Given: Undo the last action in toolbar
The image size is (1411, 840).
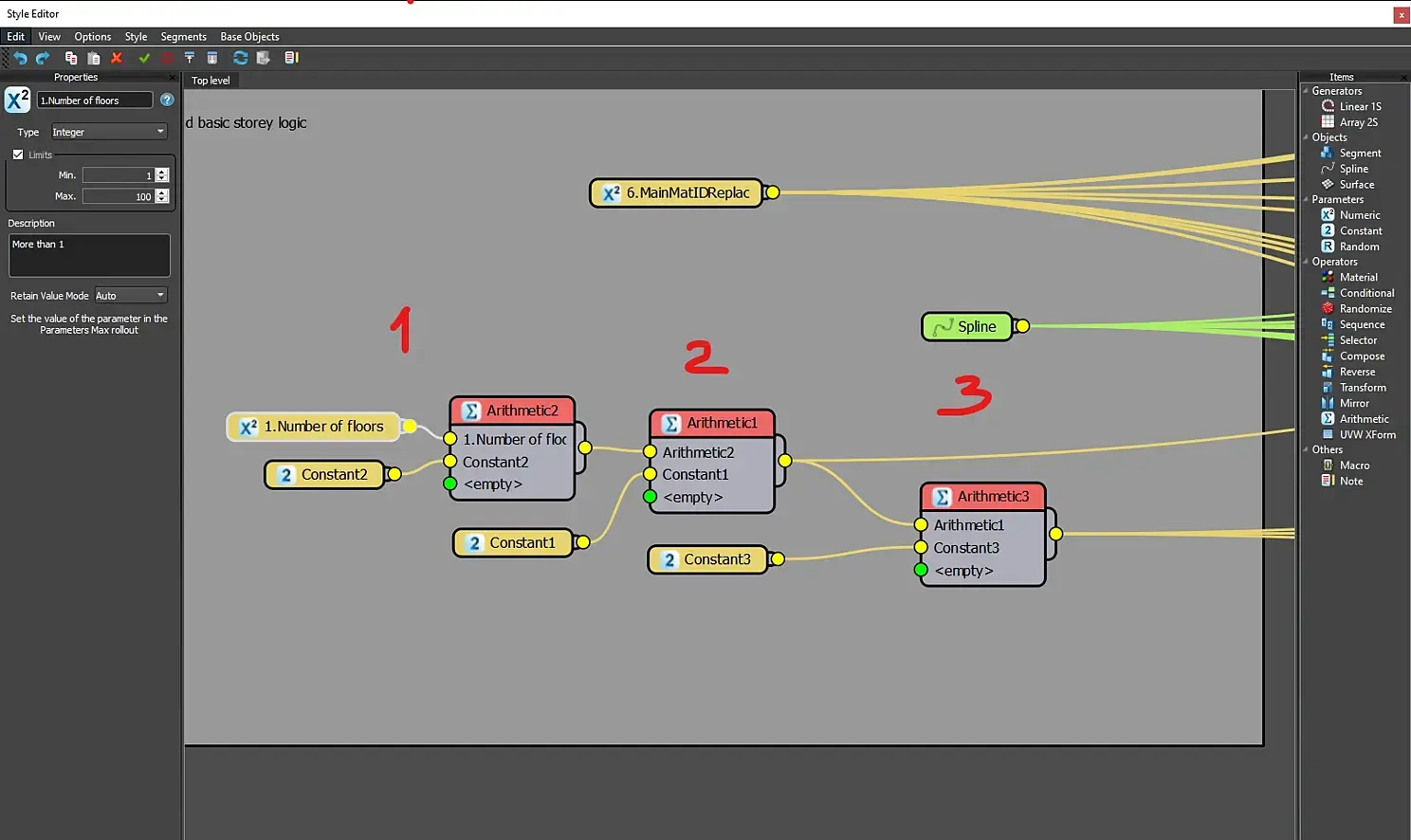Looking at the screenshot, I should [x=20, y=58].
